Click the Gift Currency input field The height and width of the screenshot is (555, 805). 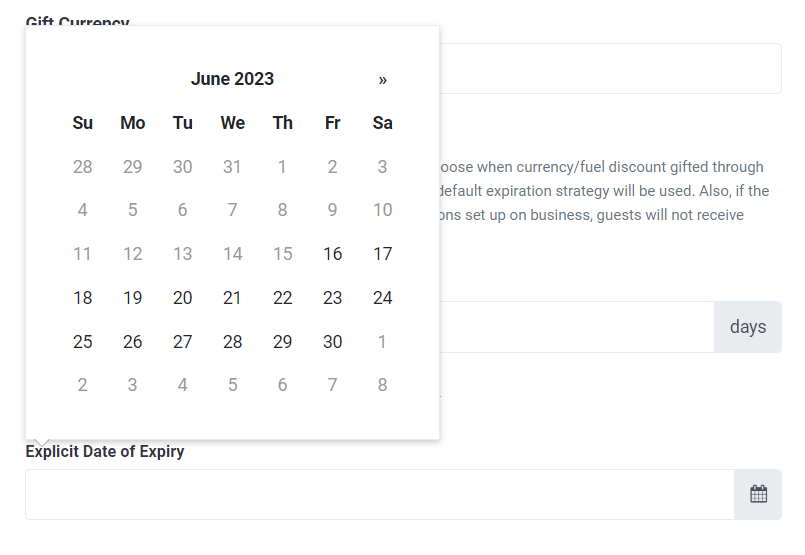(x=610, y=68)
